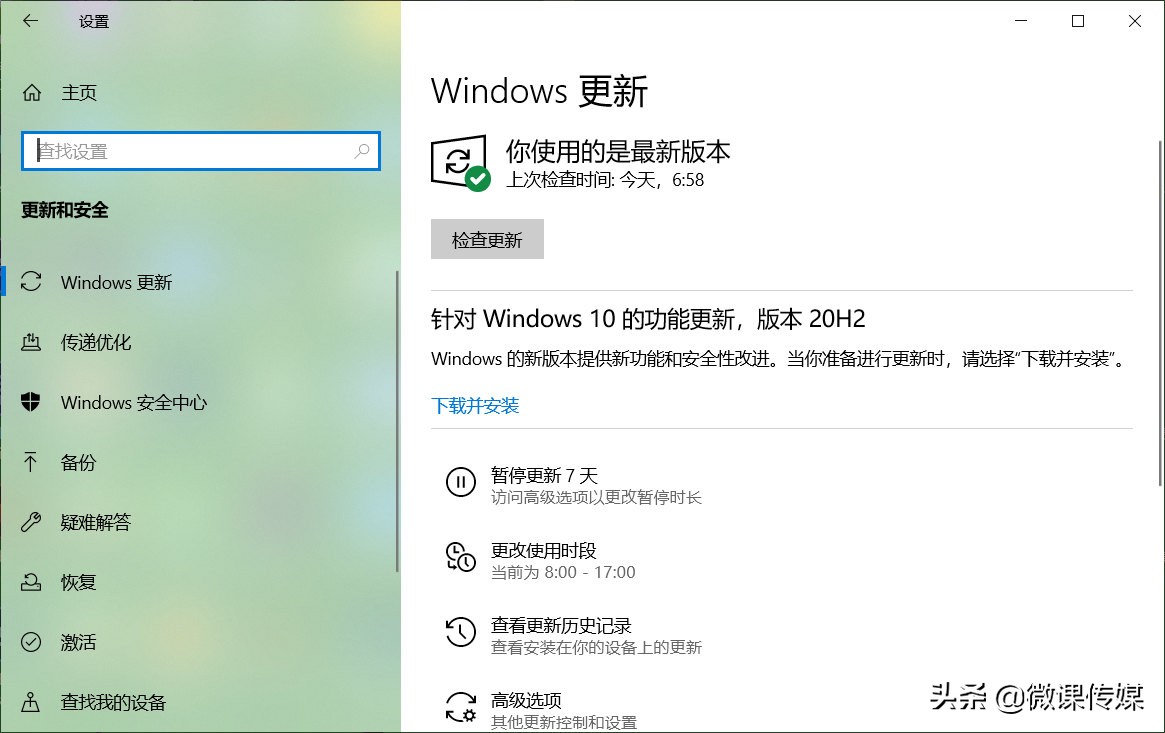Screen dimensions: 1165x733
Task: Click the upward arrow icon for 备份
Action: [30, 462]
